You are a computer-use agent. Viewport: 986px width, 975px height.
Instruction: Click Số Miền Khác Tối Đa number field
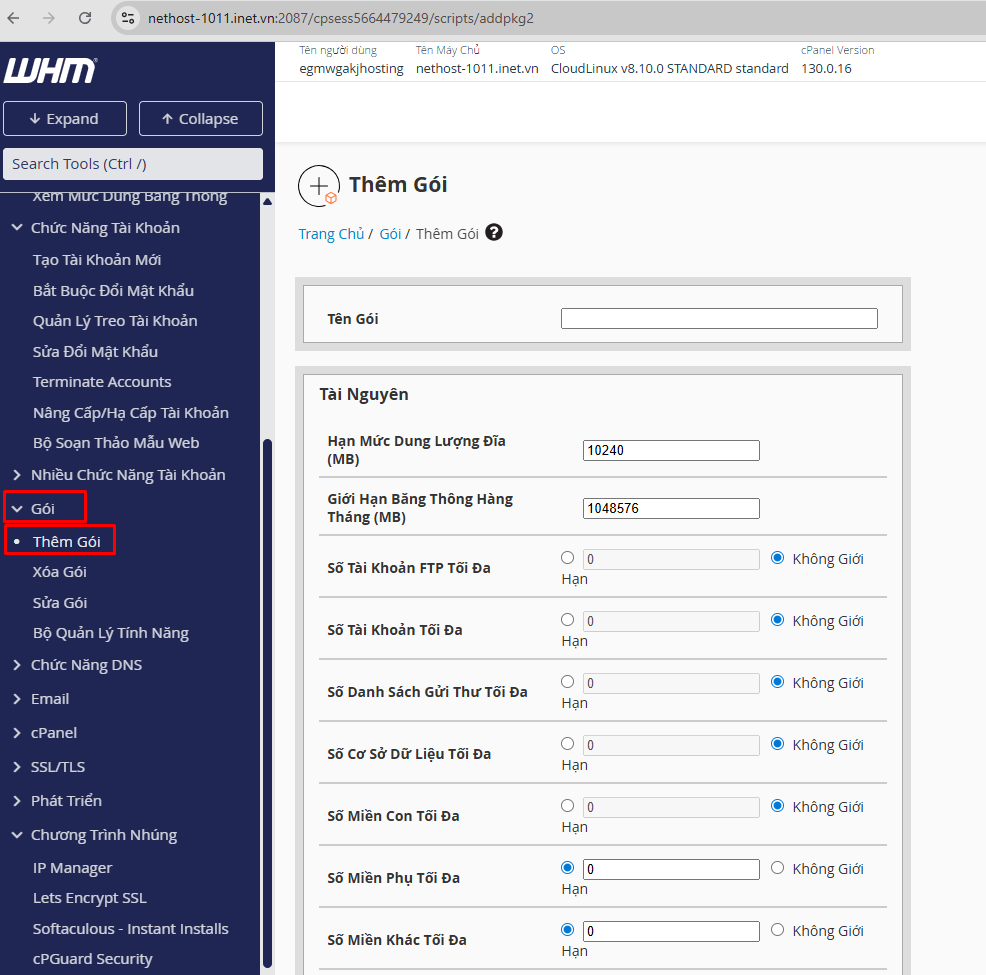coord(671,931)
